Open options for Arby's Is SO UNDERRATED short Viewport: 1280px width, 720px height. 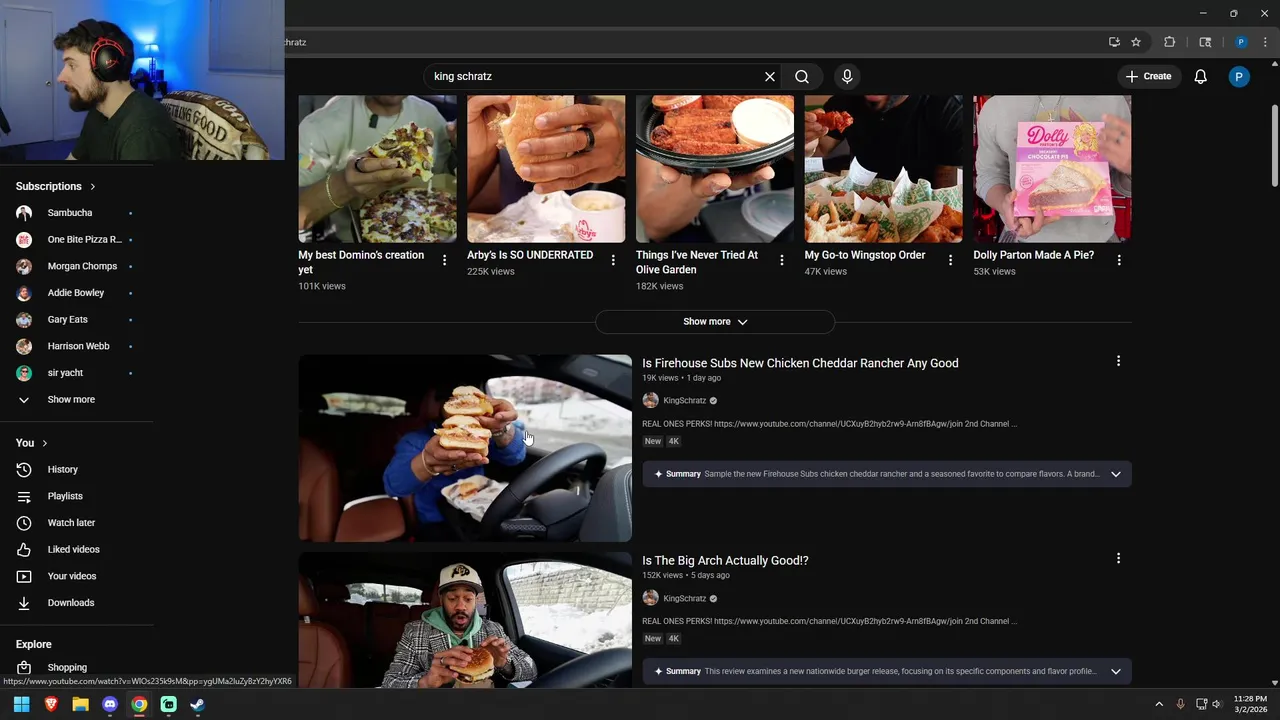pos(613,260)
